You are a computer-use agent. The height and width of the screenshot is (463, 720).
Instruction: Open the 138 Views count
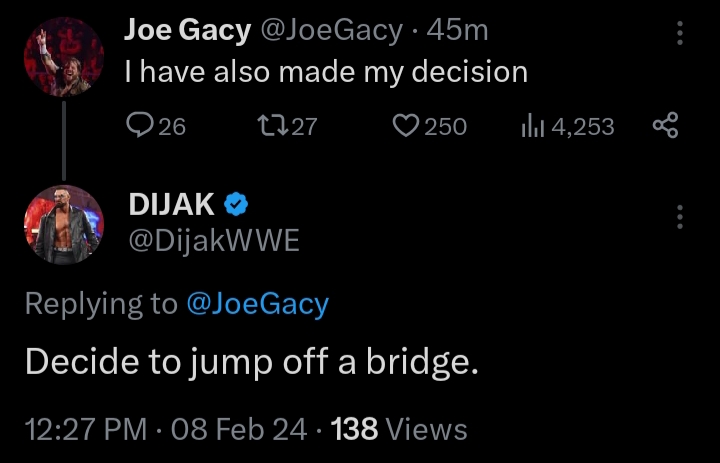[x=398, y=430]
